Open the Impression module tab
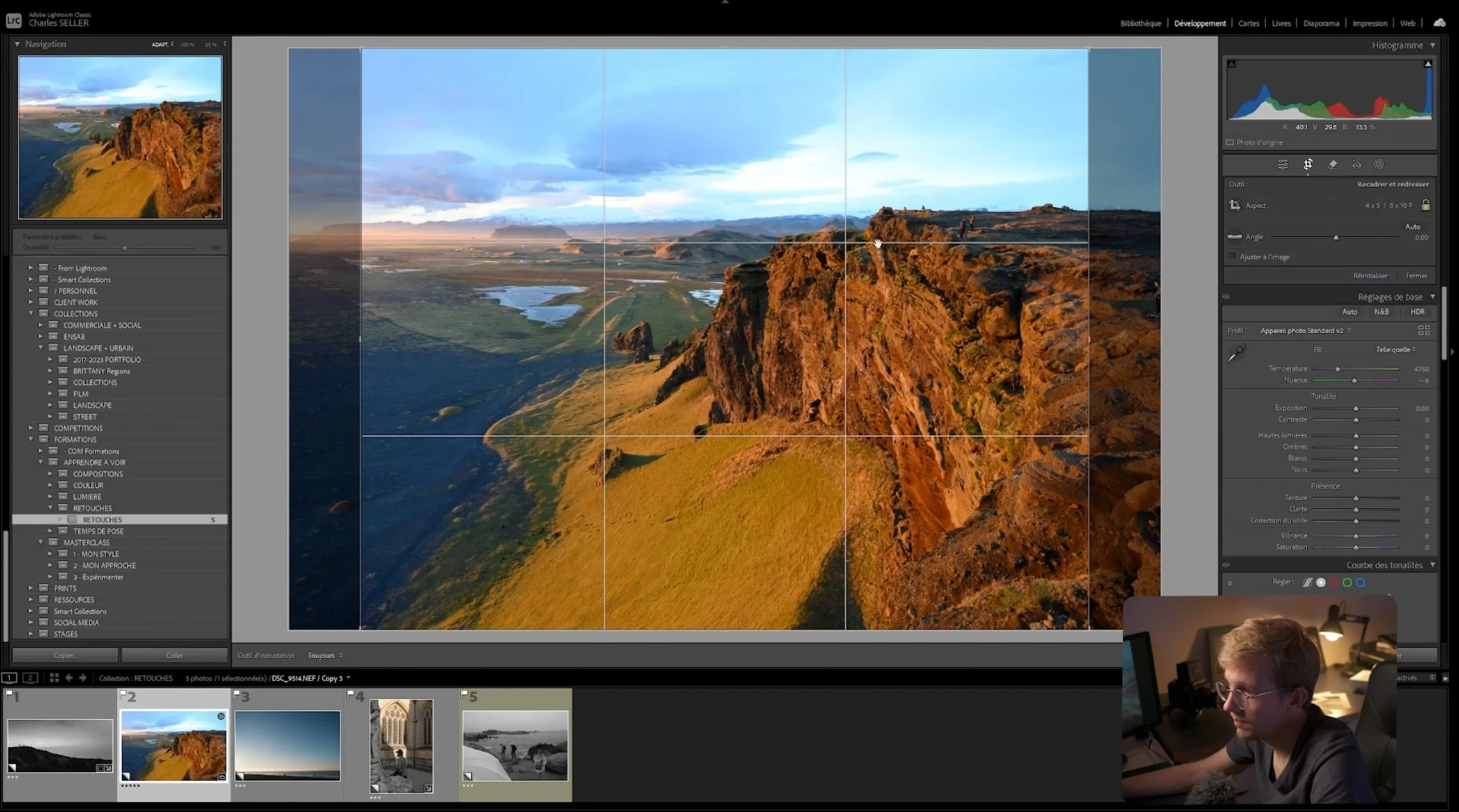This screenshot has height=812, width=1459. point(1369,23)
